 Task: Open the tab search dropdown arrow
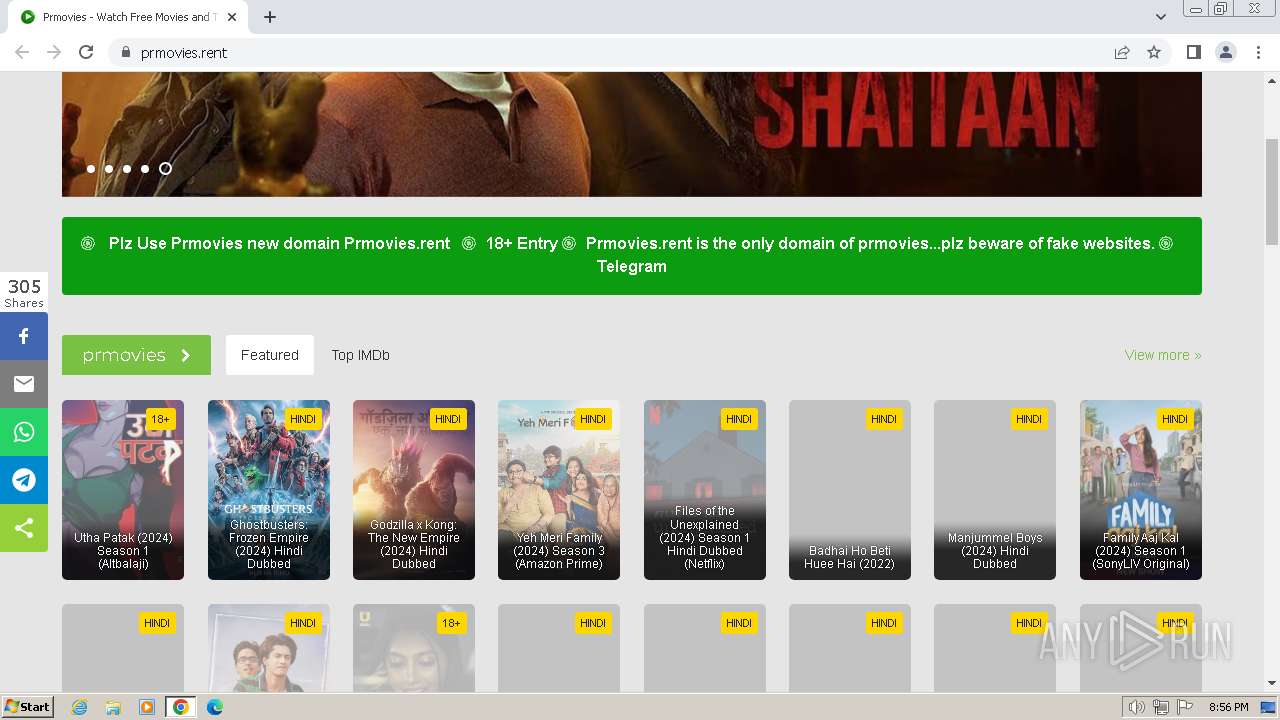pyautogui.click(x=1161, y=17)
